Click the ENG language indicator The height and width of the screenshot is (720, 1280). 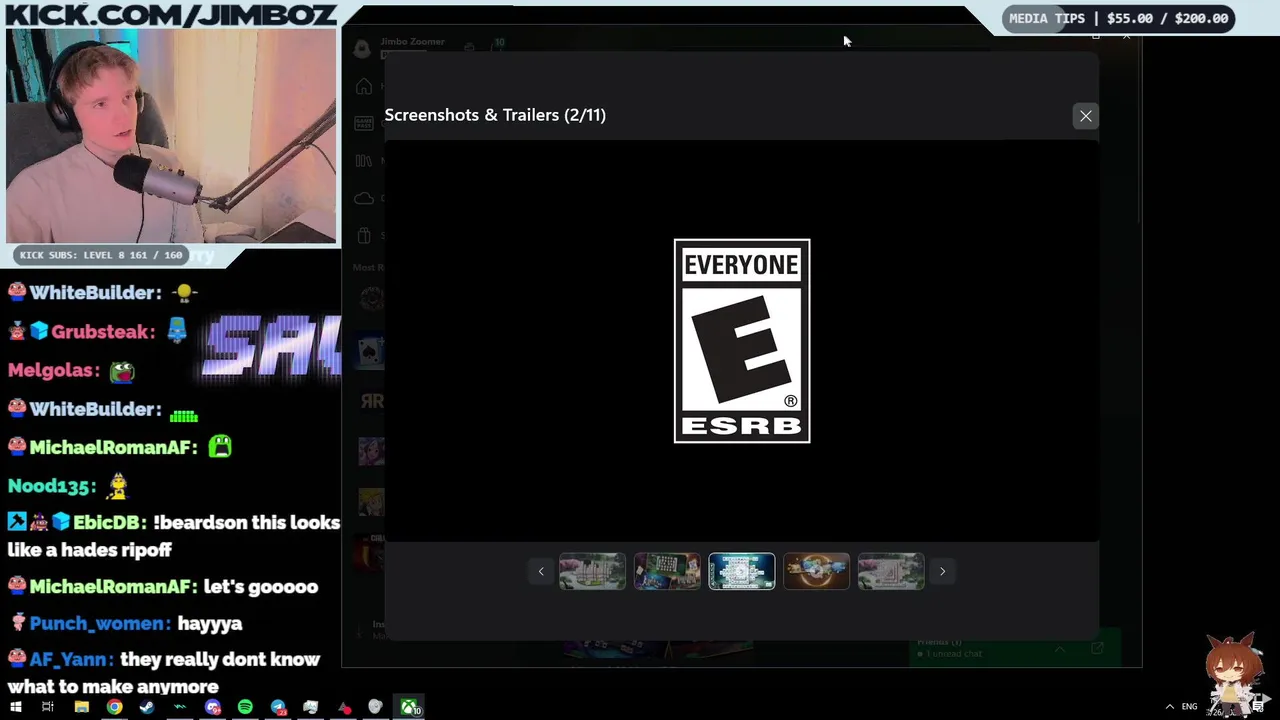coord(1189,707)
